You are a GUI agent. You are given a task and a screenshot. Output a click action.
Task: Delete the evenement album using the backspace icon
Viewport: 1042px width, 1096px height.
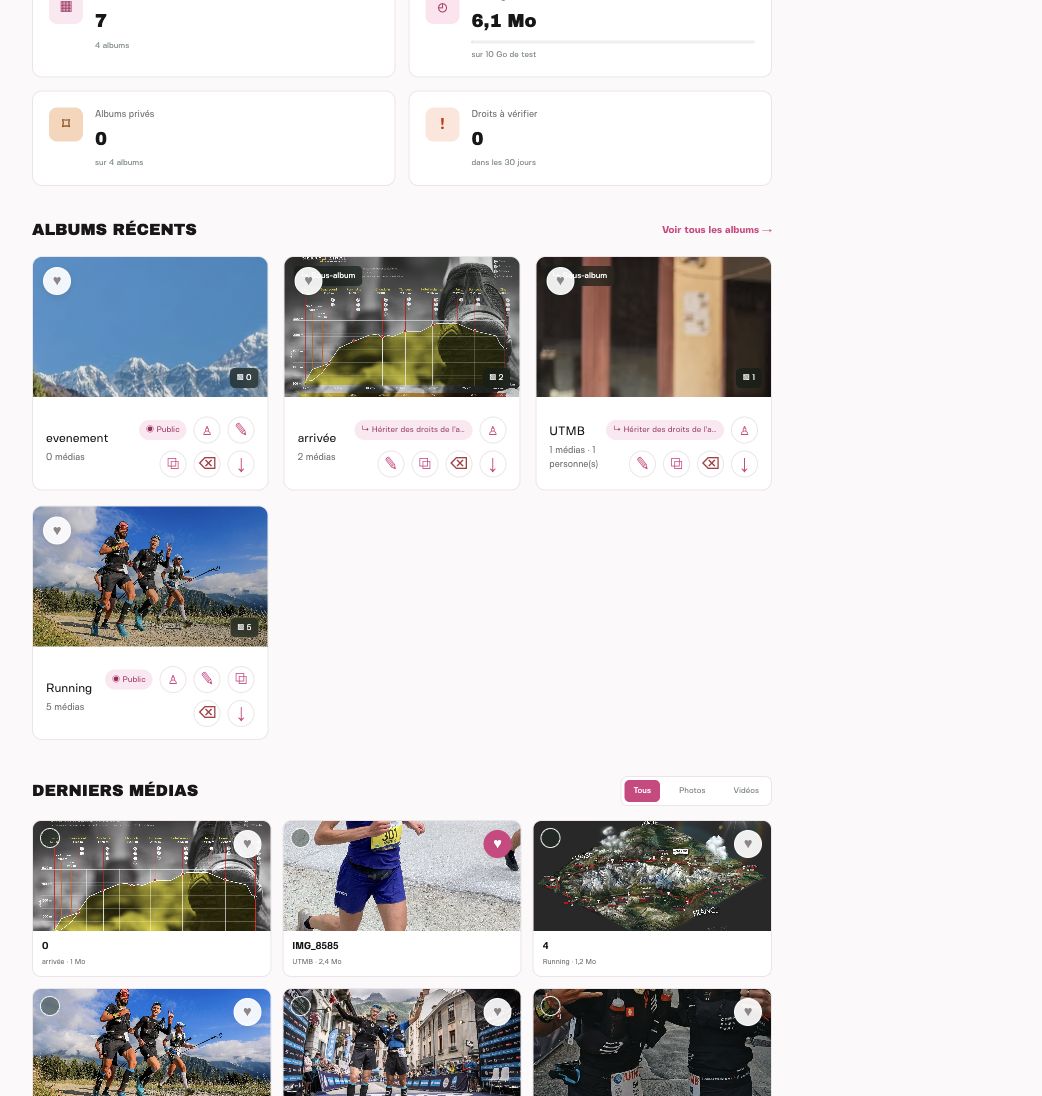click(207, 463)
